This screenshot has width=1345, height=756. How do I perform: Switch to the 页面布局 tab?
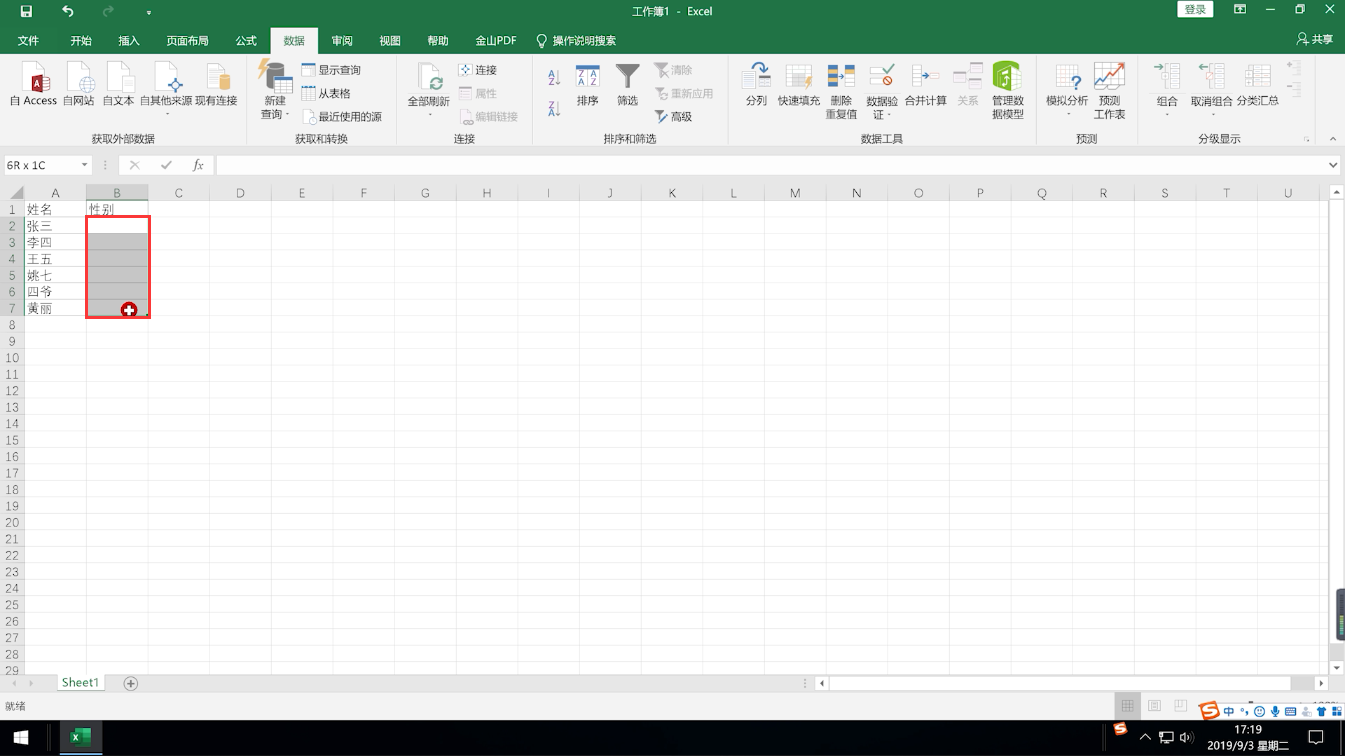click(187, 41)
